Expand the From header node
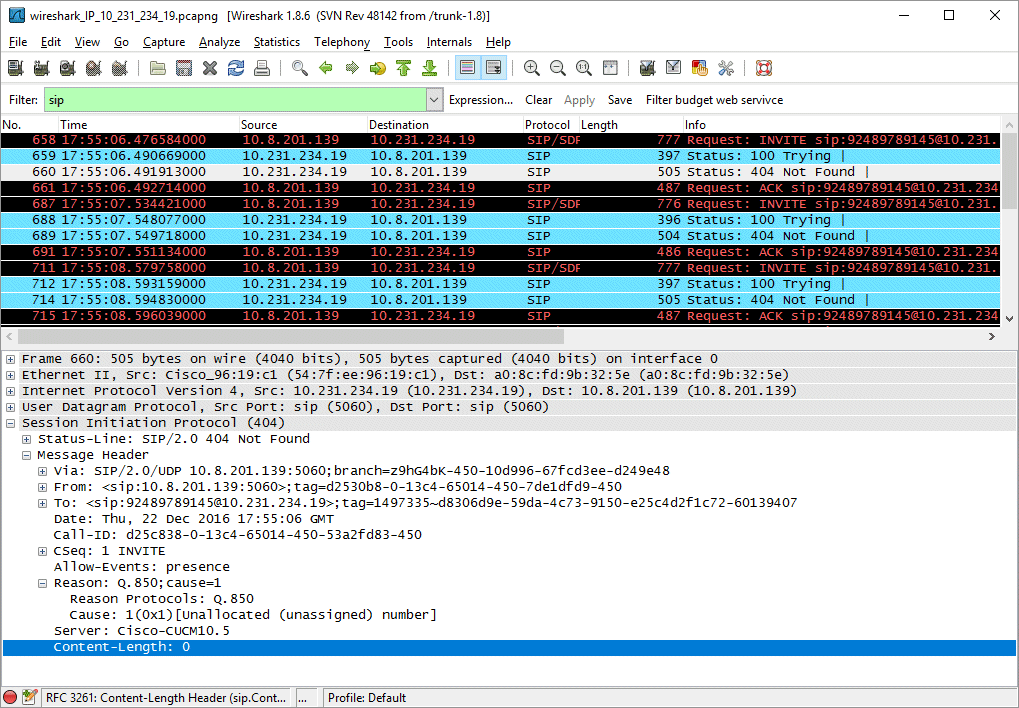Image resolution: width=1019 pixels, height=708 pixels. (x=42, y=487)
